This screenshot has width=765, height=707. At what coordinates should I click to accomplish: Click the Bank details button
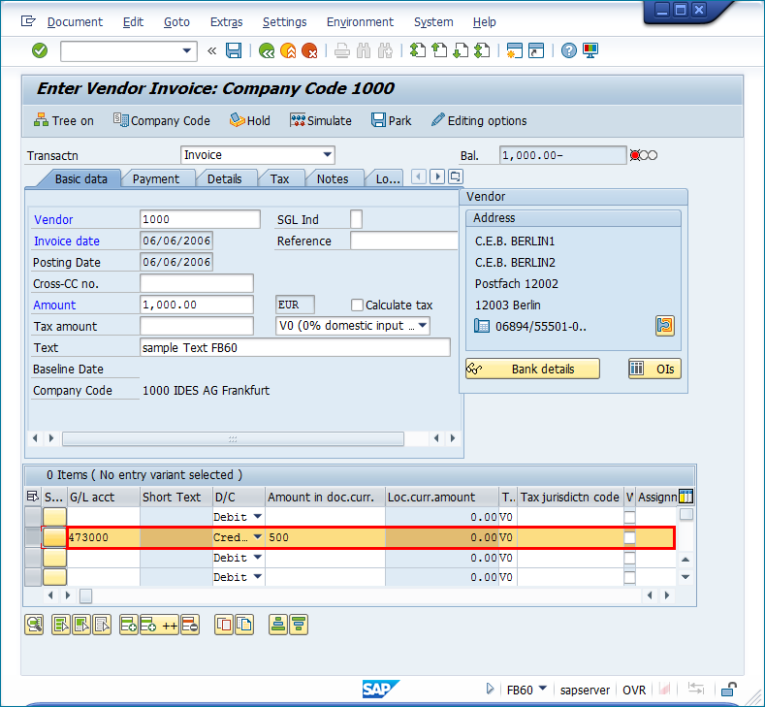(533, 369)
